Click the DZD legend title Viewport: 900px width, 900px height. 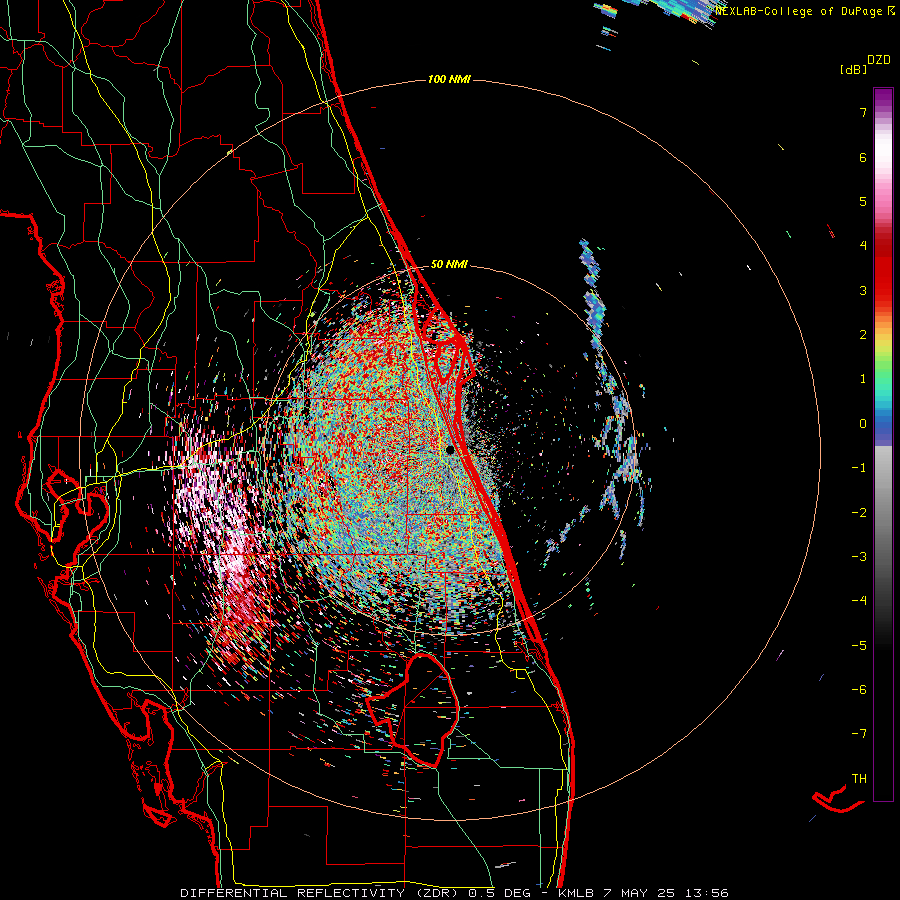pyautogui.click(x=879, y=60)
